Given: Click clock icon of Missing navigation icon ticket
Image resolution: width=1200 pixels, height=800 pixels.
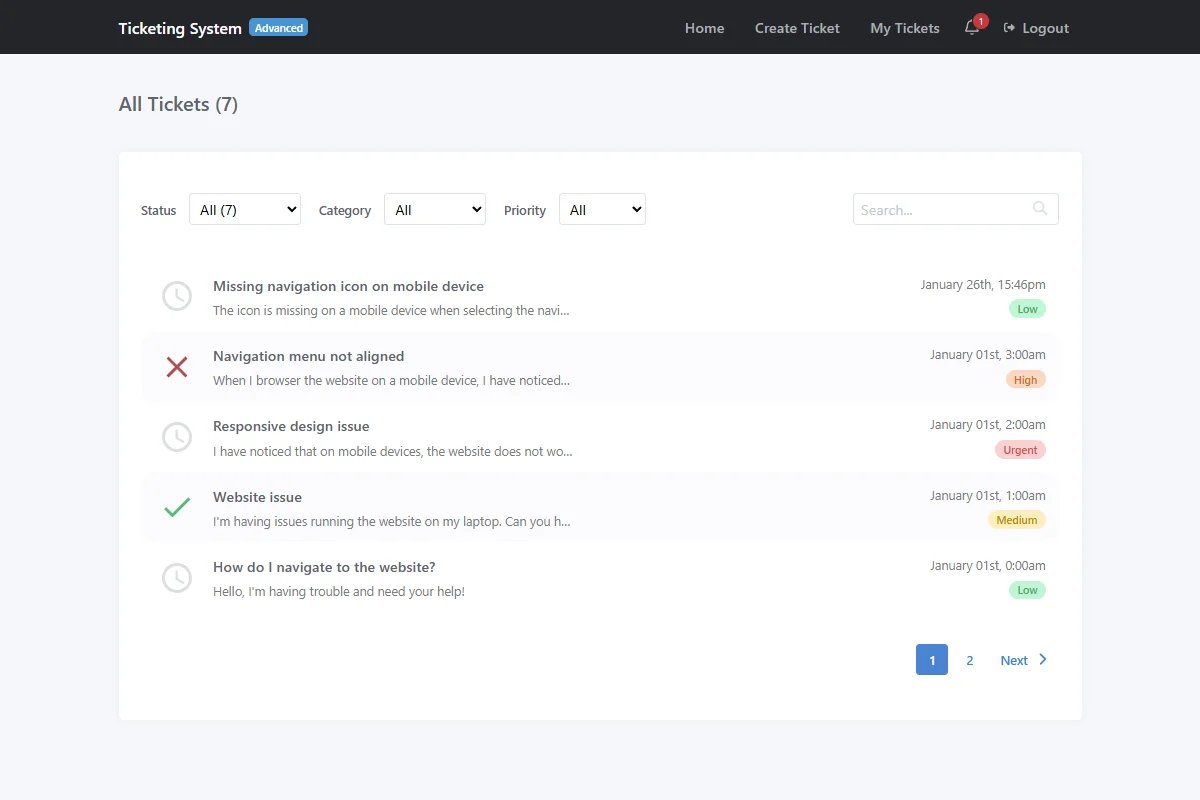Looking at the screenshot, I should click(x=177, y=296).
